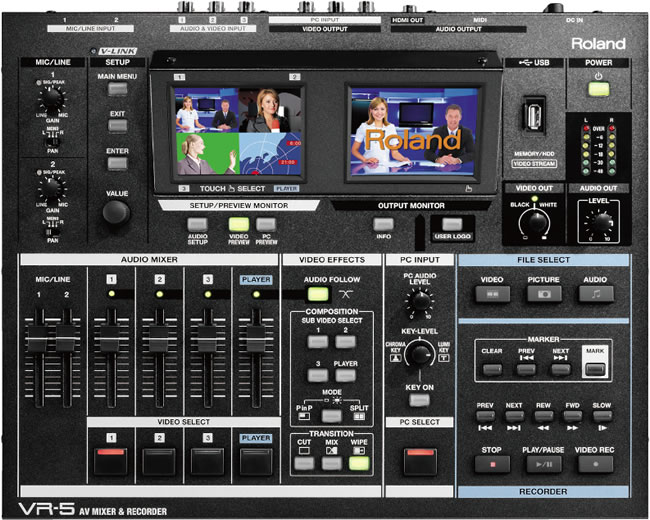Click the VIDEO OUT black/white fade knob
The width and height of the screenshot is (650, 520).
click(x=536, y=222)
